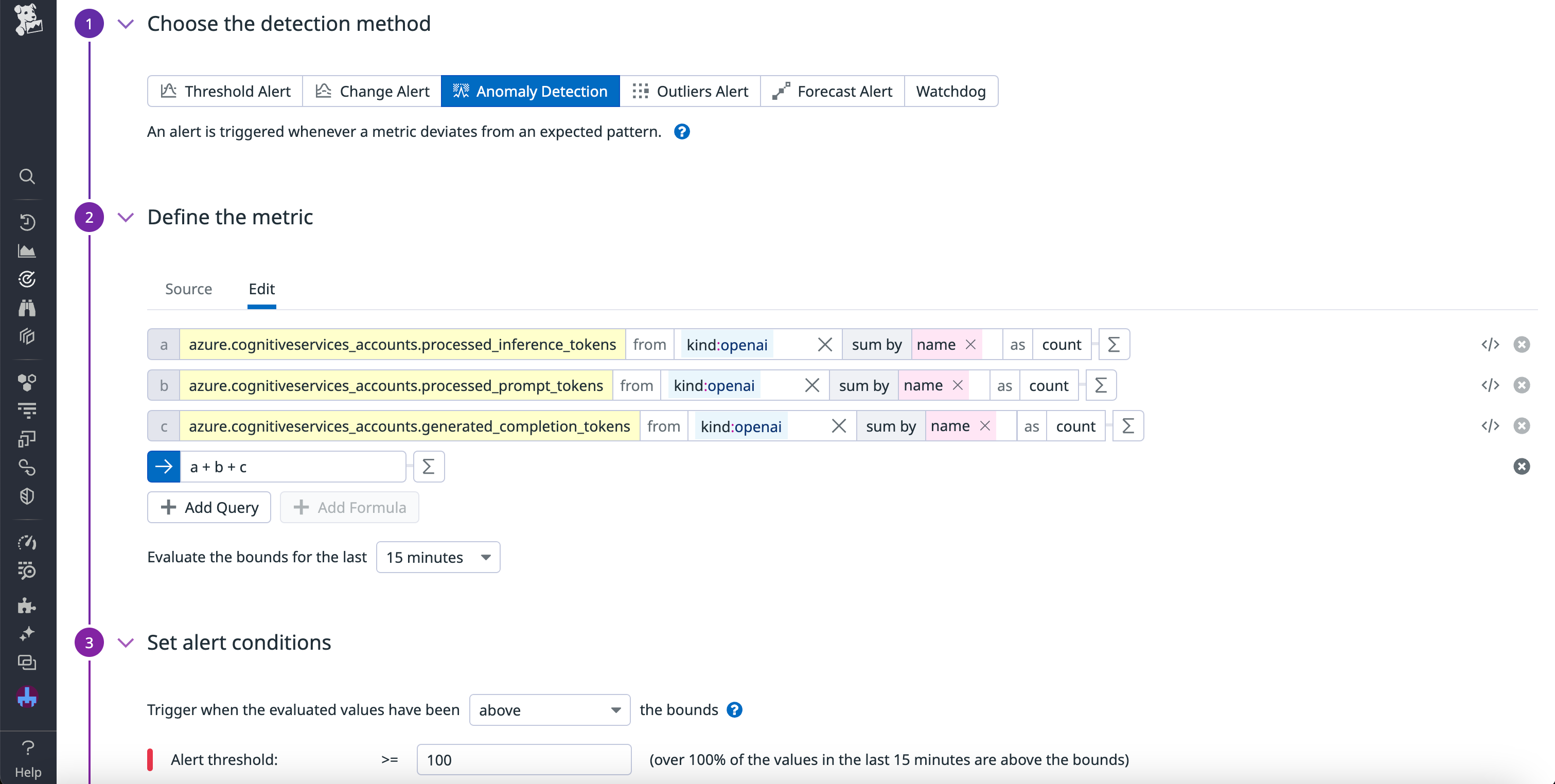
Task: Open the Events history clock icon
Action: tap(27, 222)
